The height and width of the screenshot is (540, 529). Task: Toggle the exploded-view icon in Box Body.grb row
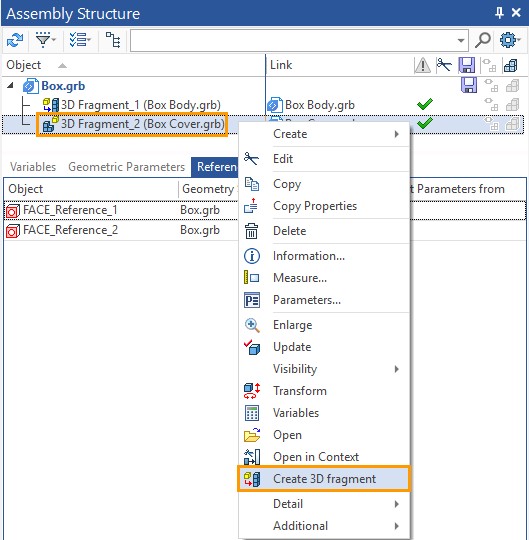(x=490, y=104)
